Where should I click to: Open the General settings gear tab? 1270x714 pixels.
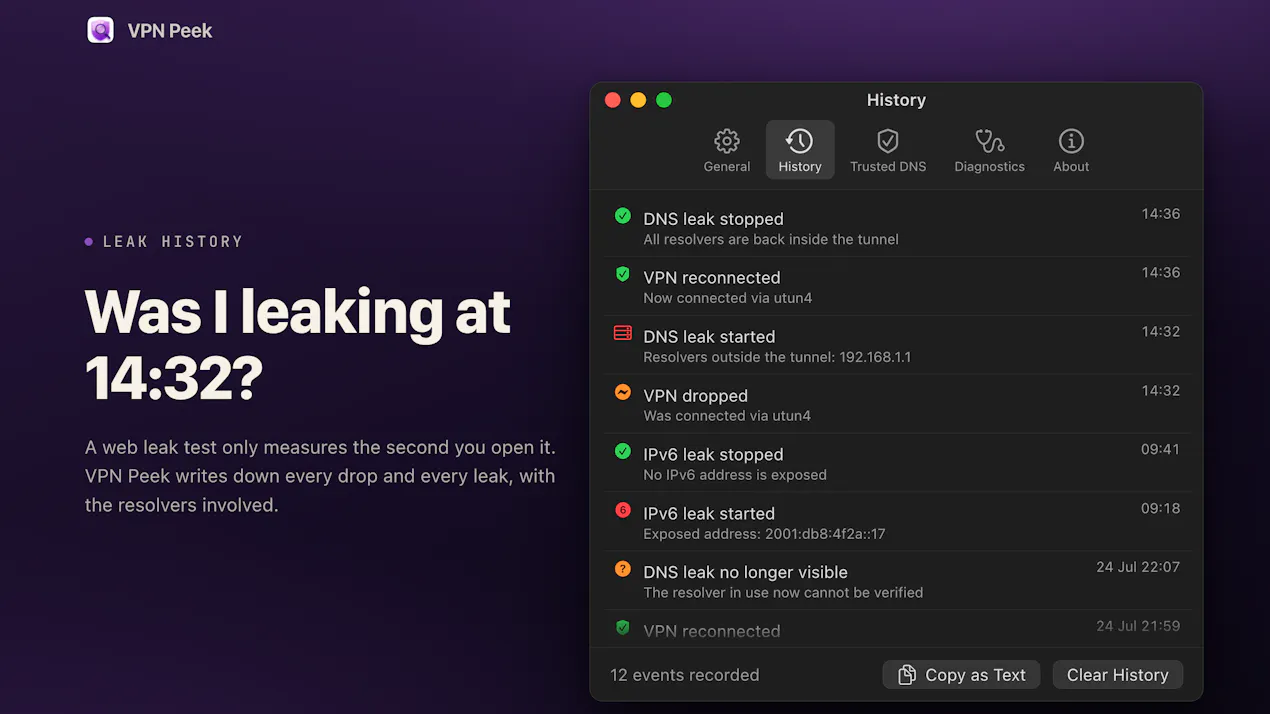727,151
